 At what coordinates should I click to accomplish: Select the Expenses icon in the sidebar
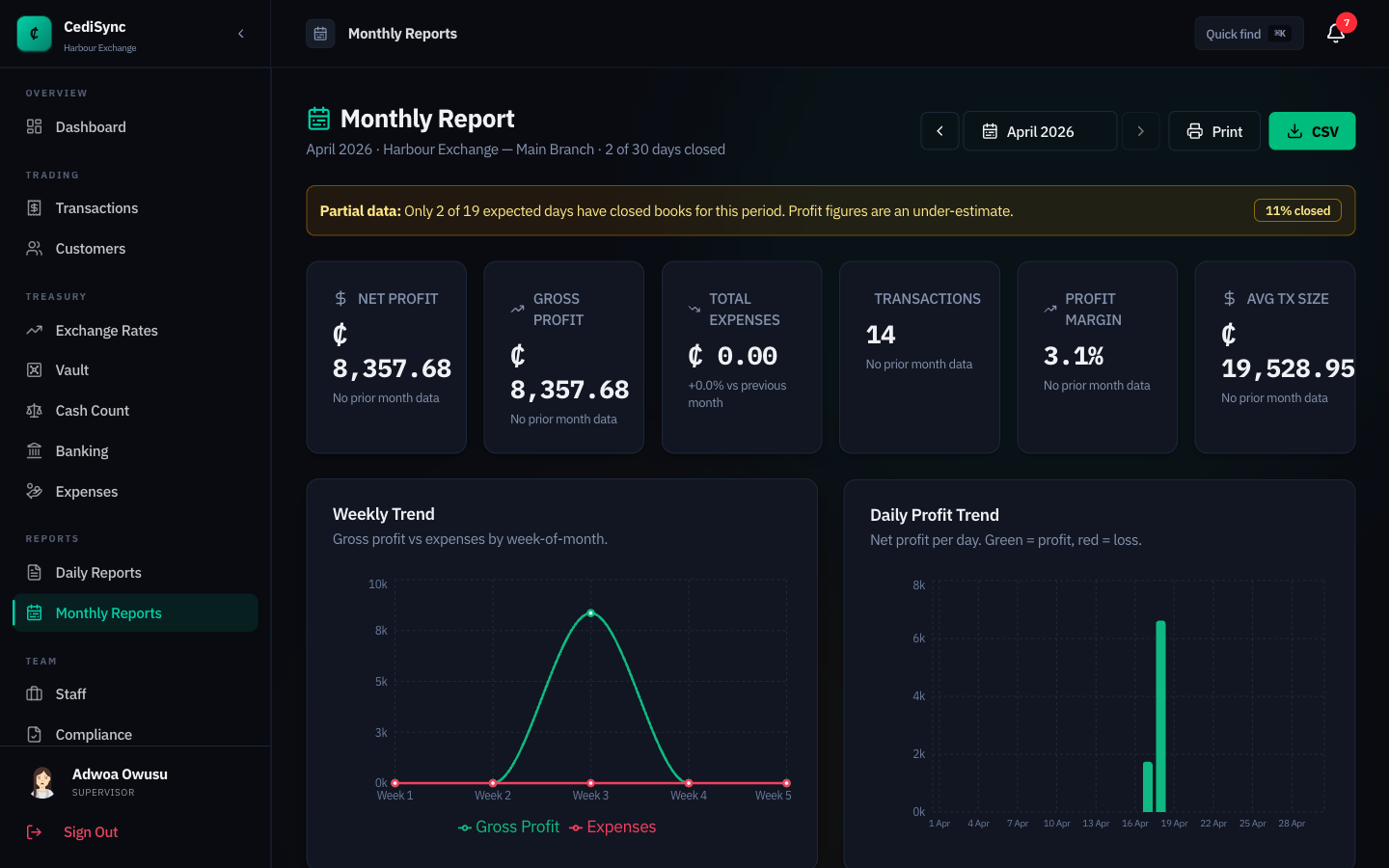coord(36,491)
